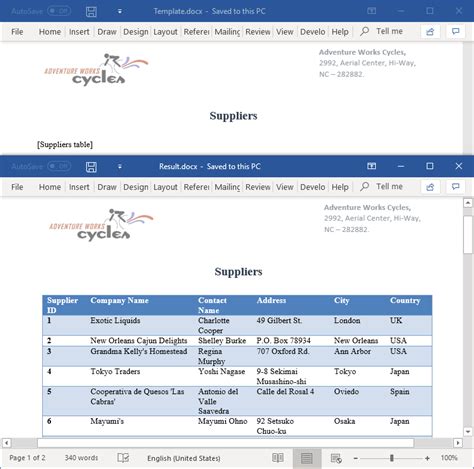Viewport: 474px width, 469px height.
Task: Select Draw tab in Template.docx
Action: click(107, 32)
